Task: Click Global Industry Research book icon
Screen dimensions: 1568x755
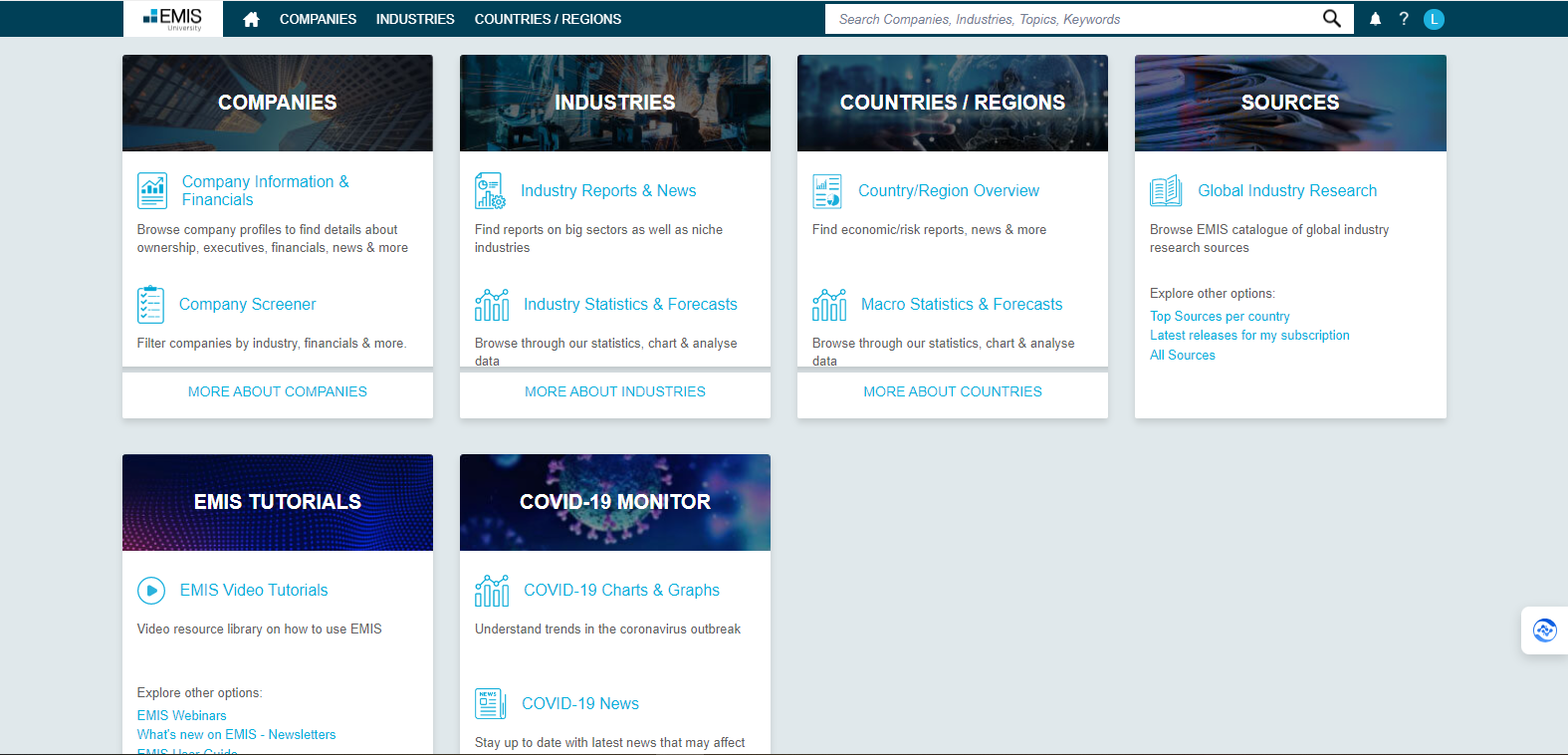Action: (x=1166, y=190)
